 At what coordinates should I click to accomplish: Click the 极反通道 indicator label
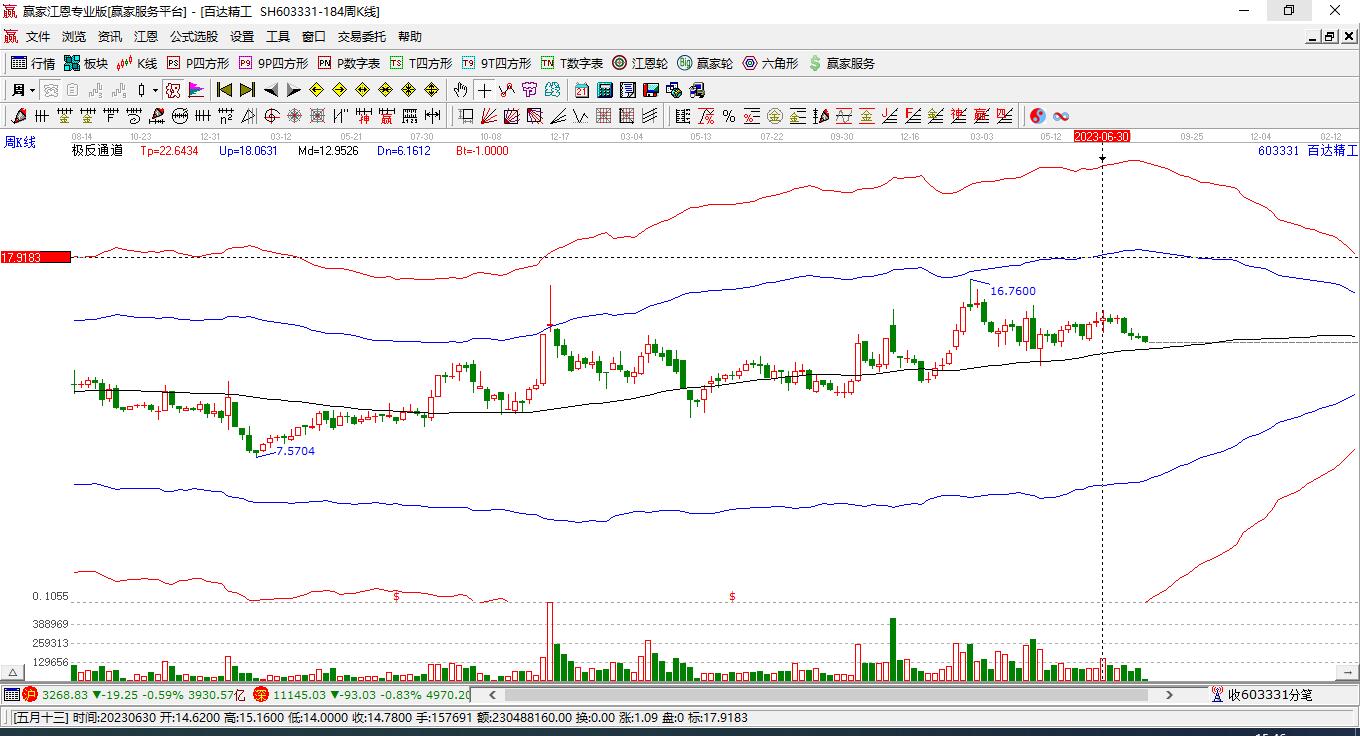click(x=97, y=151)
